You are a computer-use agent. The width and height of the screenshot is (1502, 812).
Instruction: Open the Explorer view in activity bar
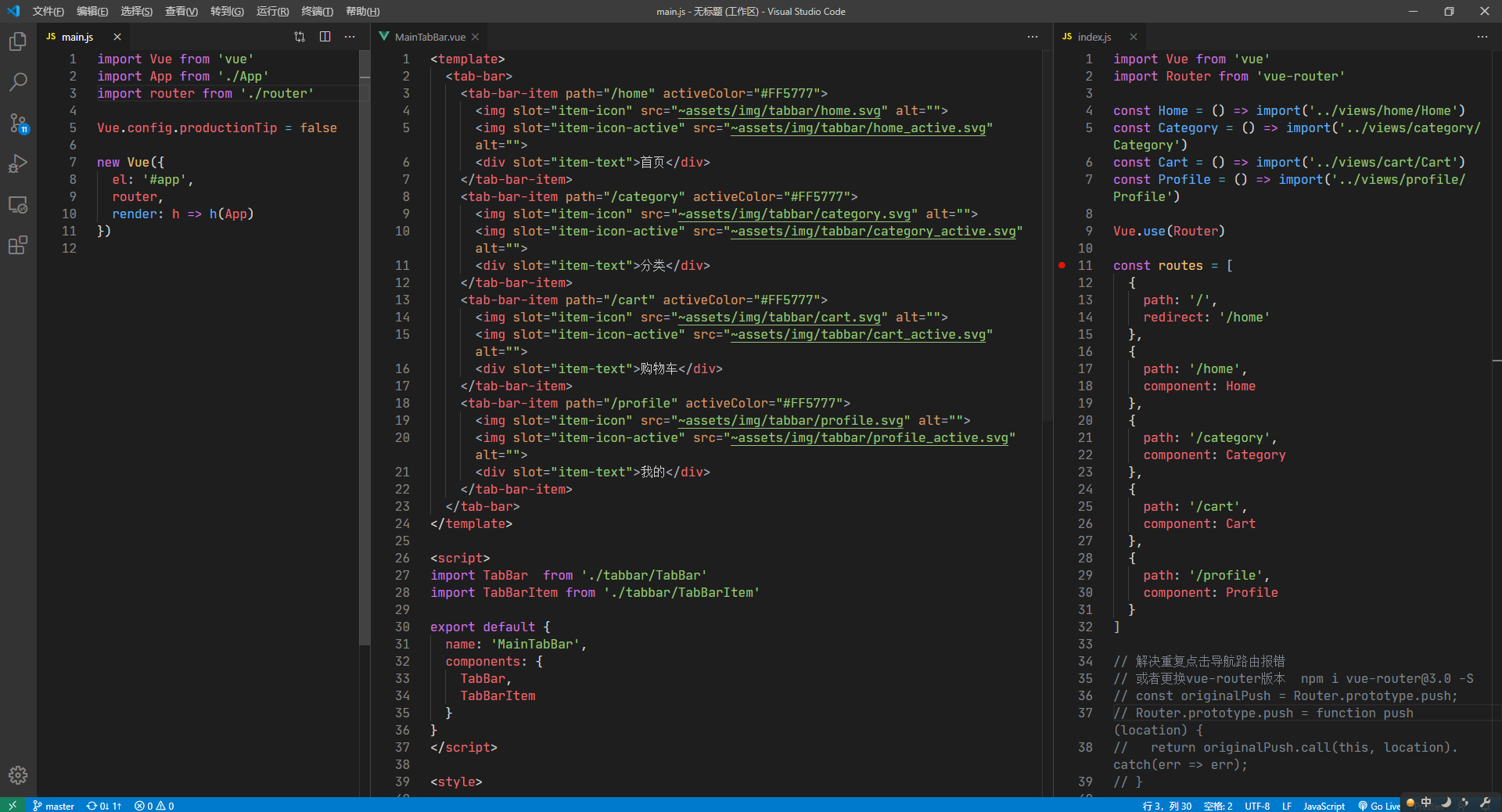[18, 41]
